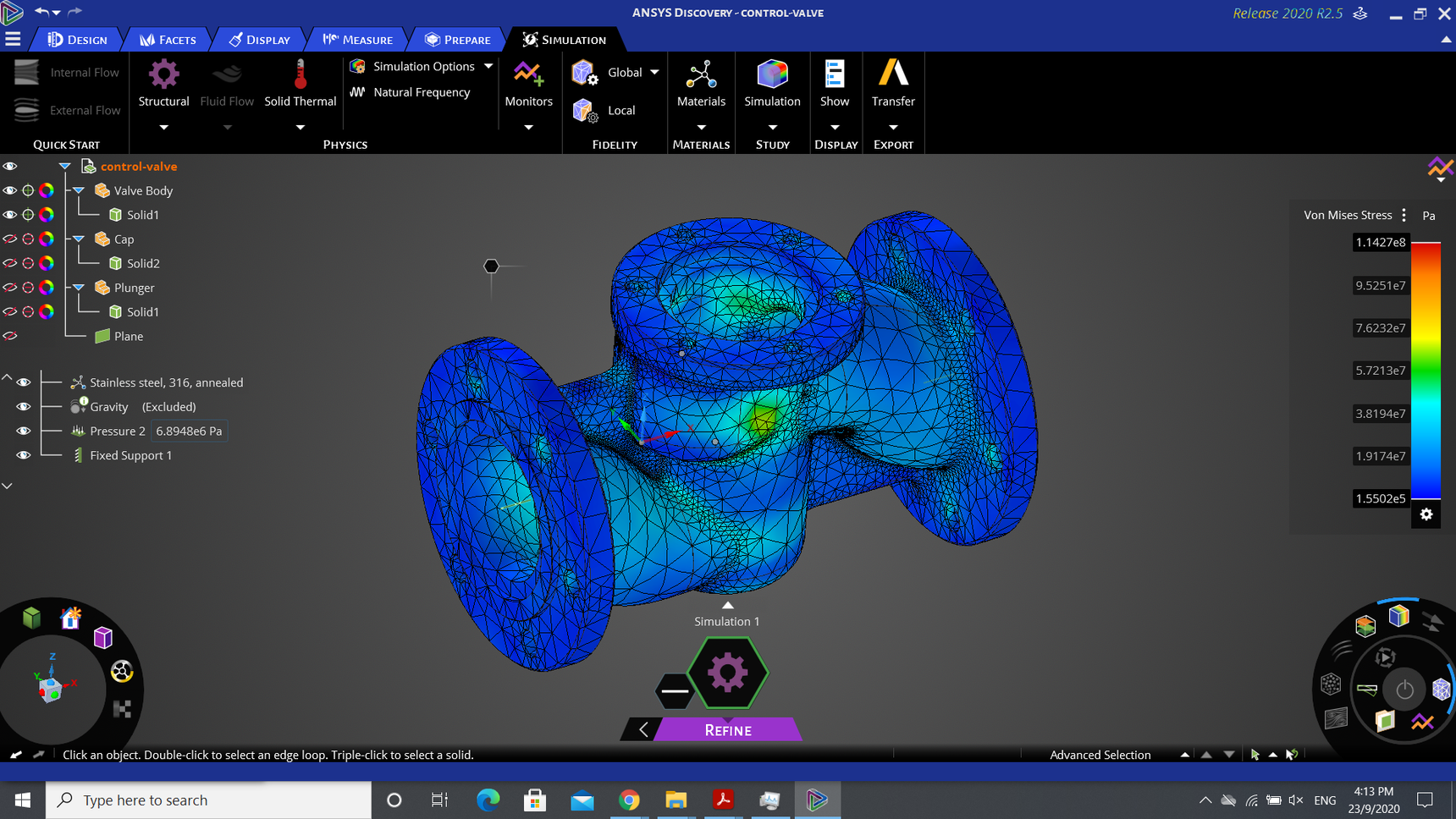Click Valve Body color wheel swatch

[47, 191]
